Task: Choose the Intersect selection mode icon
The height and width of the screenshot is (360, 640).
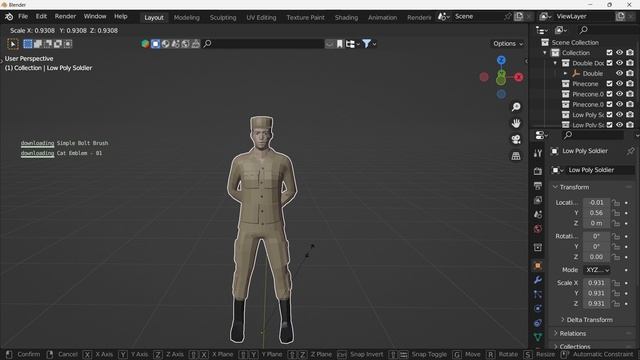Action: tap(68, 44)
